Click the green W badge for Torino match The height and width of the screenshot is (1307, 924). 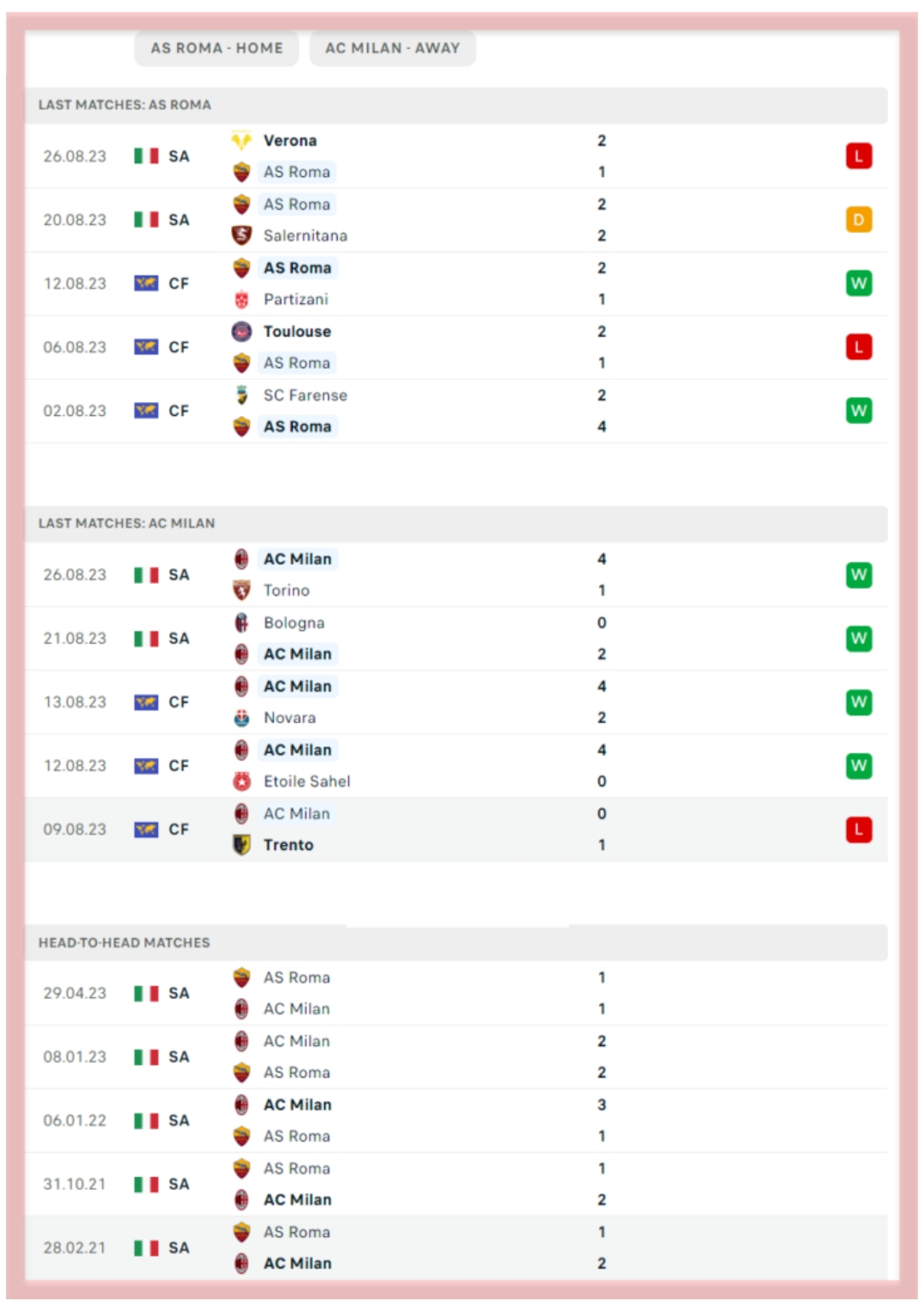tap(858, 575)
